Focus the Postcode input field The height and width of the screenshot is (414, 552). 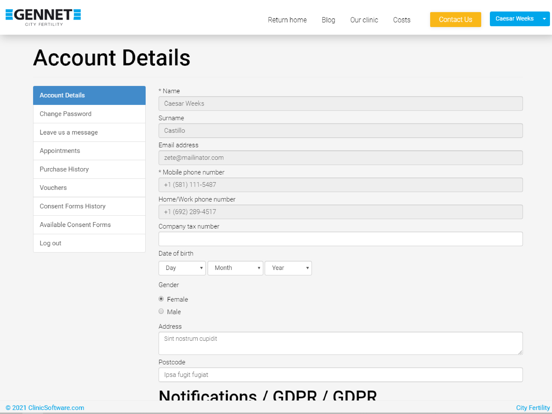click(340, 375)
